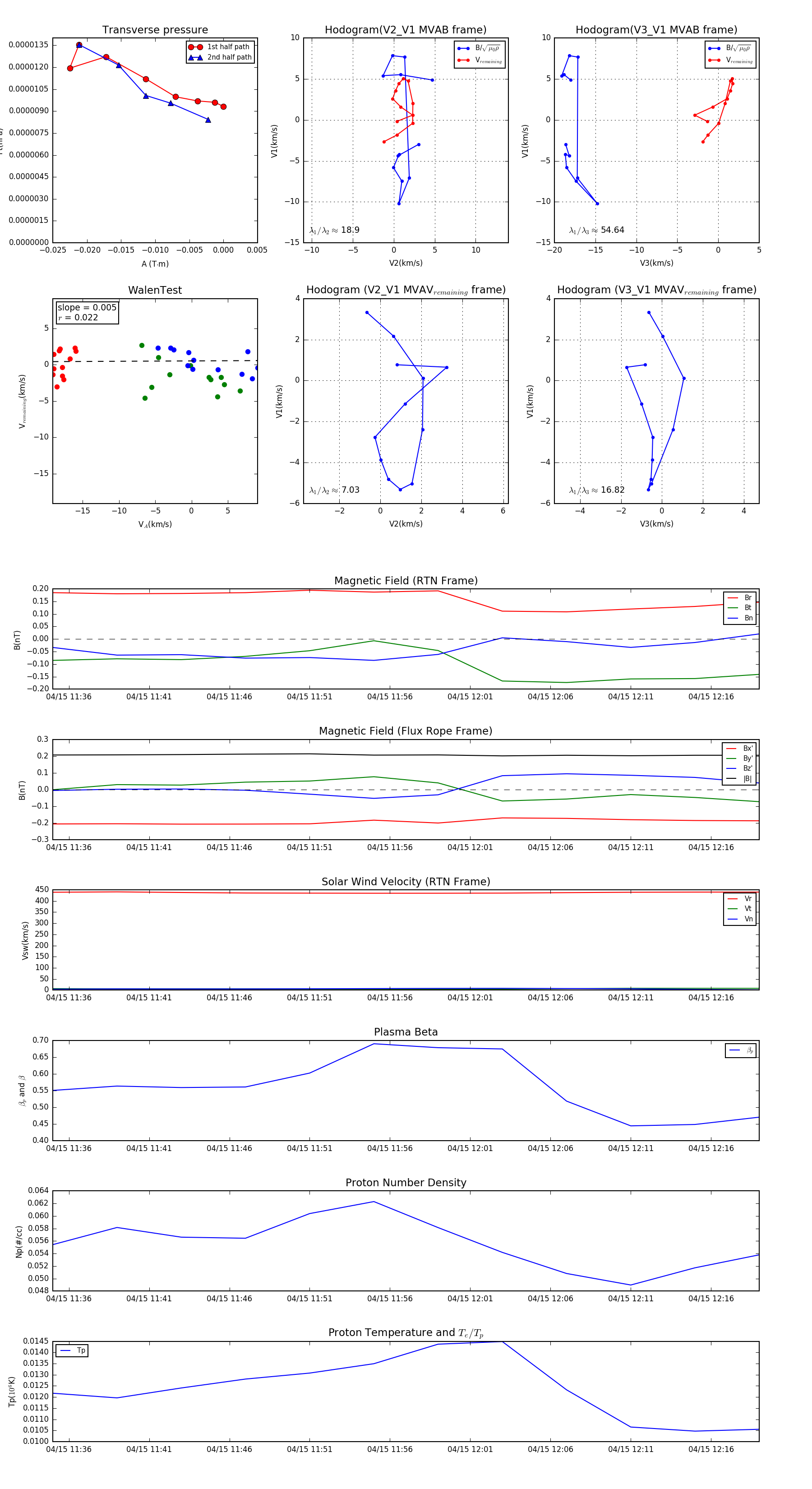Click the peak of the proton density curve
Viewport: 812px width, 1489px height.
click(x=374, y=1202)
